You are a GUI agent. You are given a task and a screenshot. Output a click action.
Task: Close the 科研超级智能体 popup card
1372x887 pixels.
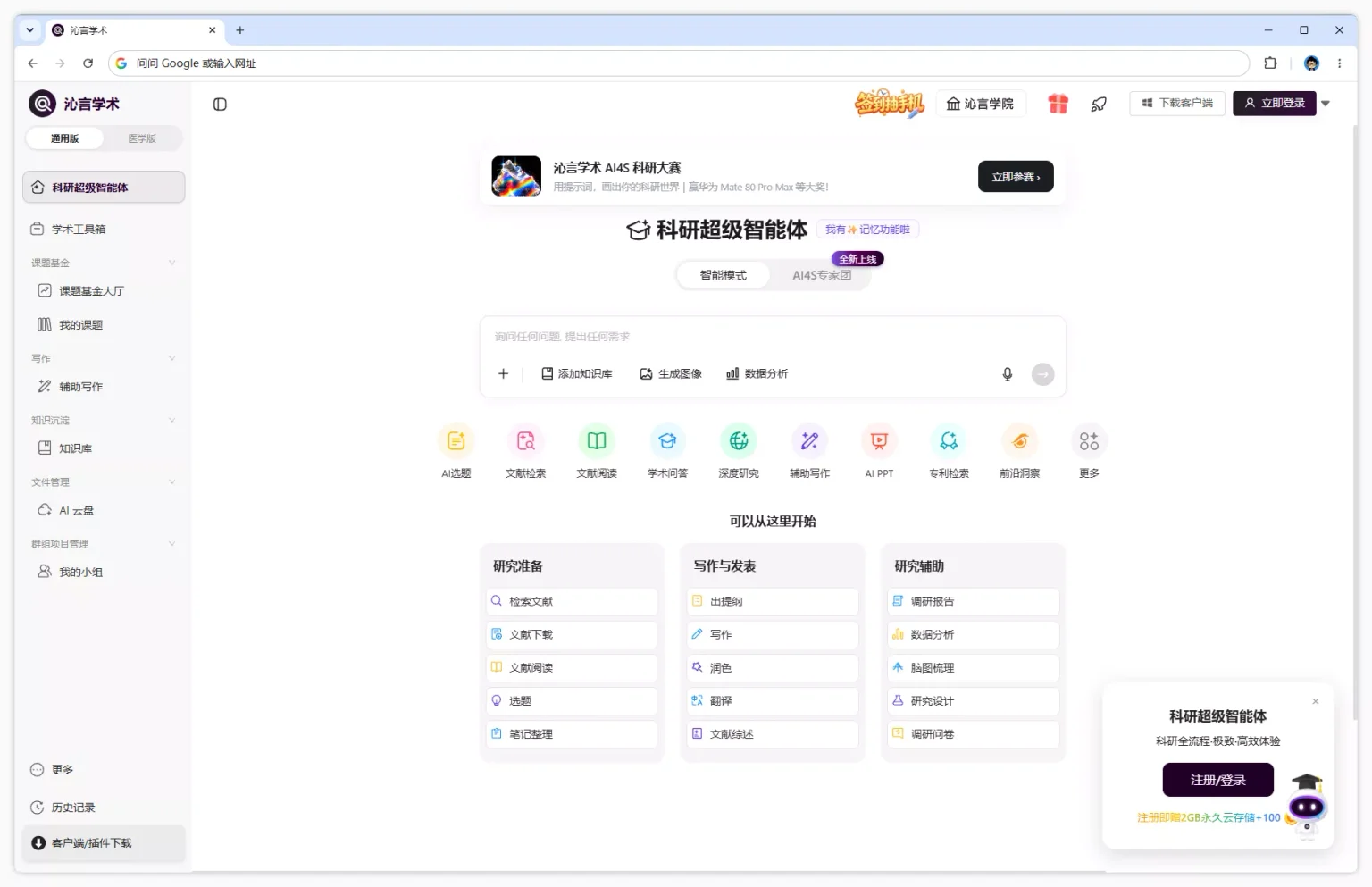1316,701
